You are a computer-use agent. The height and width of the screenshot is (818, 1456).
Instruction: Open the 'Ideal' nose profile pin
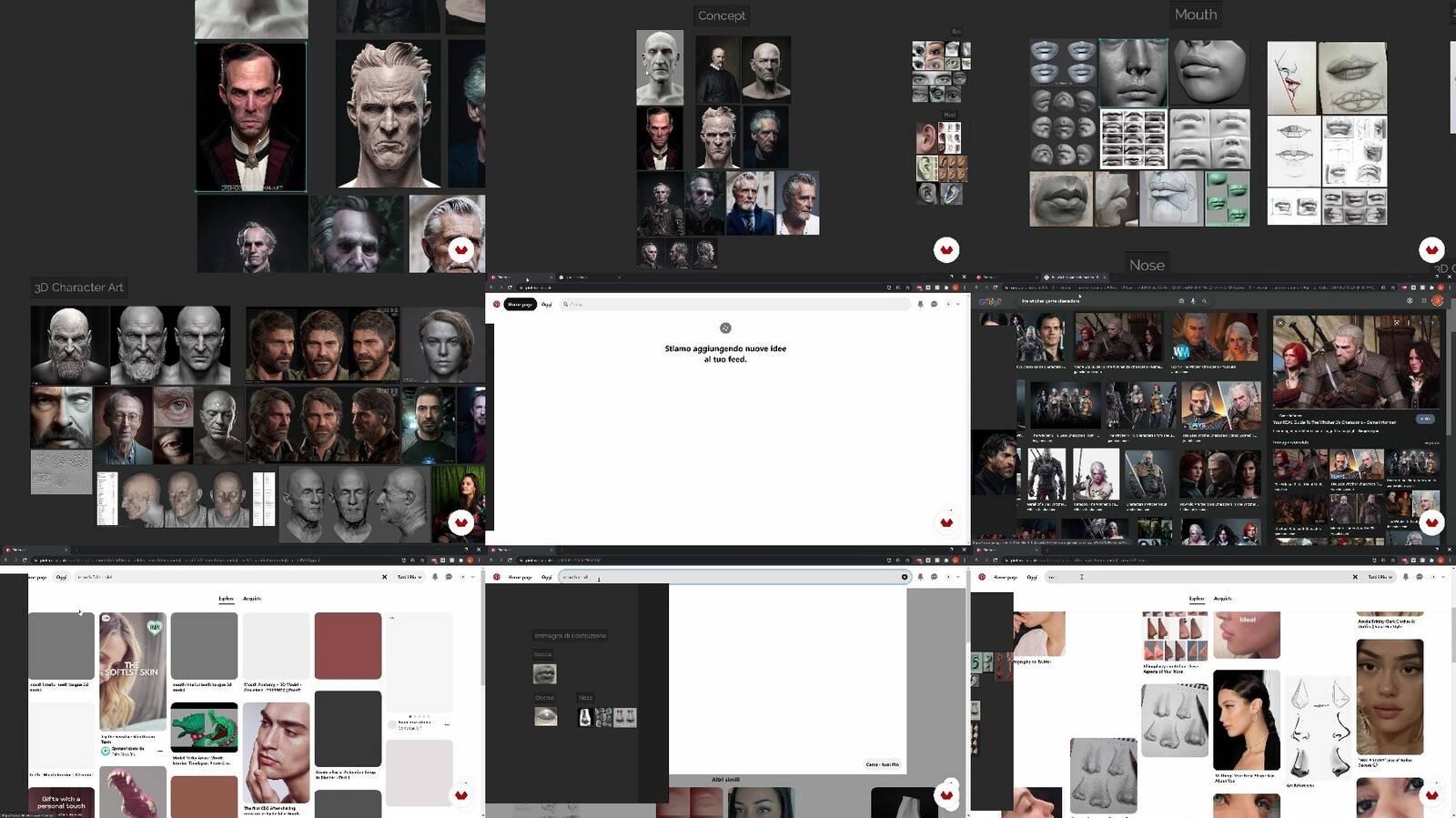click(1247, 635)
